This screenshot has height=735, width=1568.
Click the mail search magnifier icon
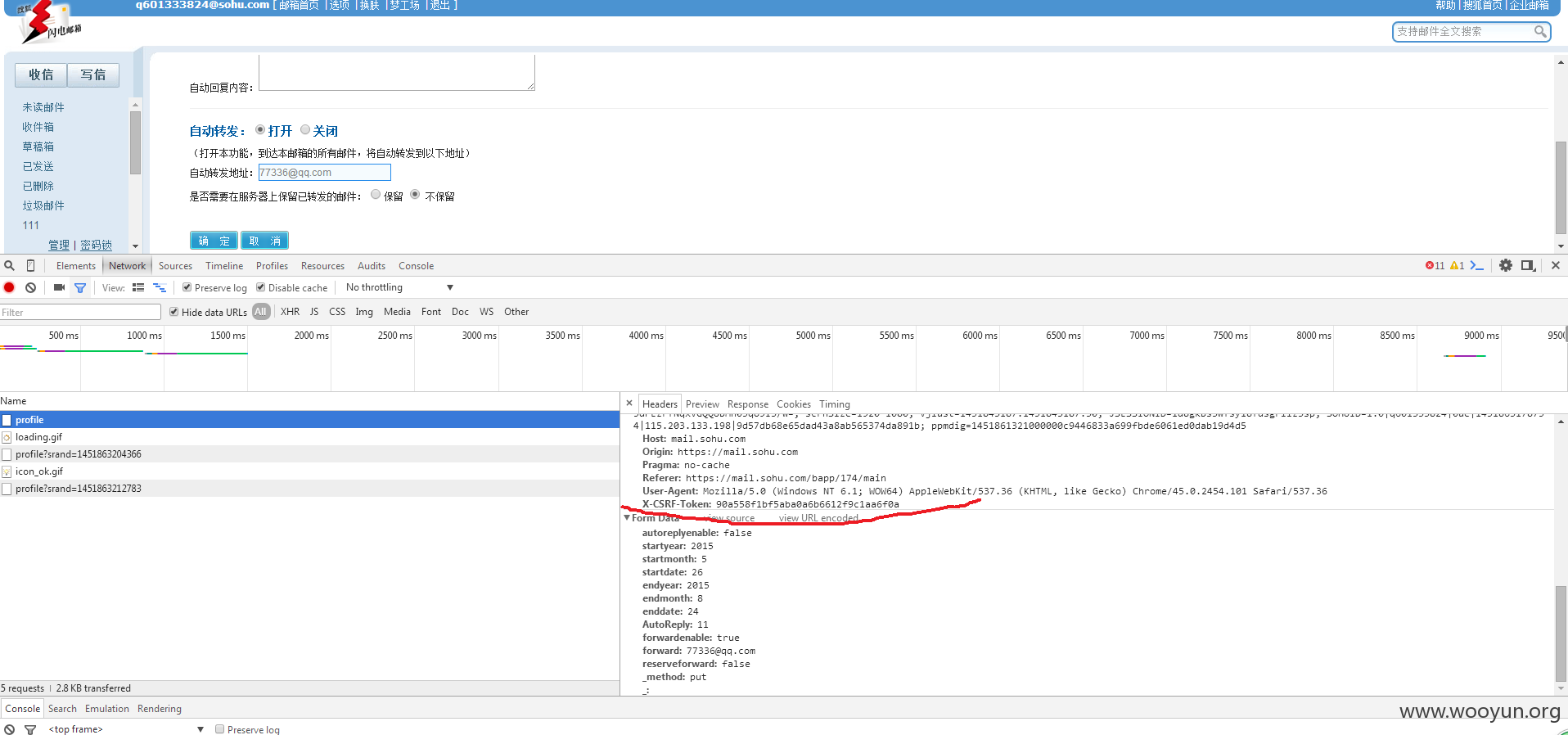(1540, 31)
